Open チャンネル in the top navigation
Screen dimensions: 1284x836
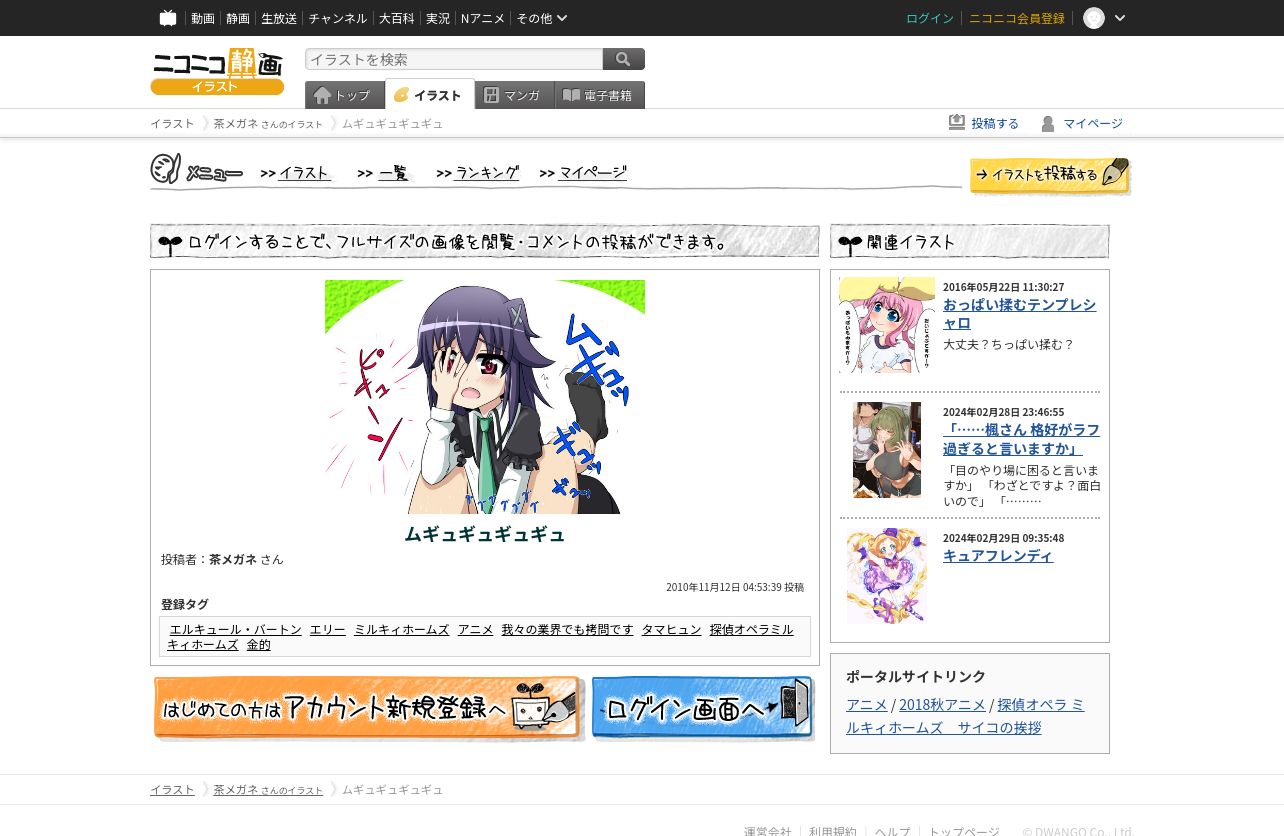(x=337, y=18)
